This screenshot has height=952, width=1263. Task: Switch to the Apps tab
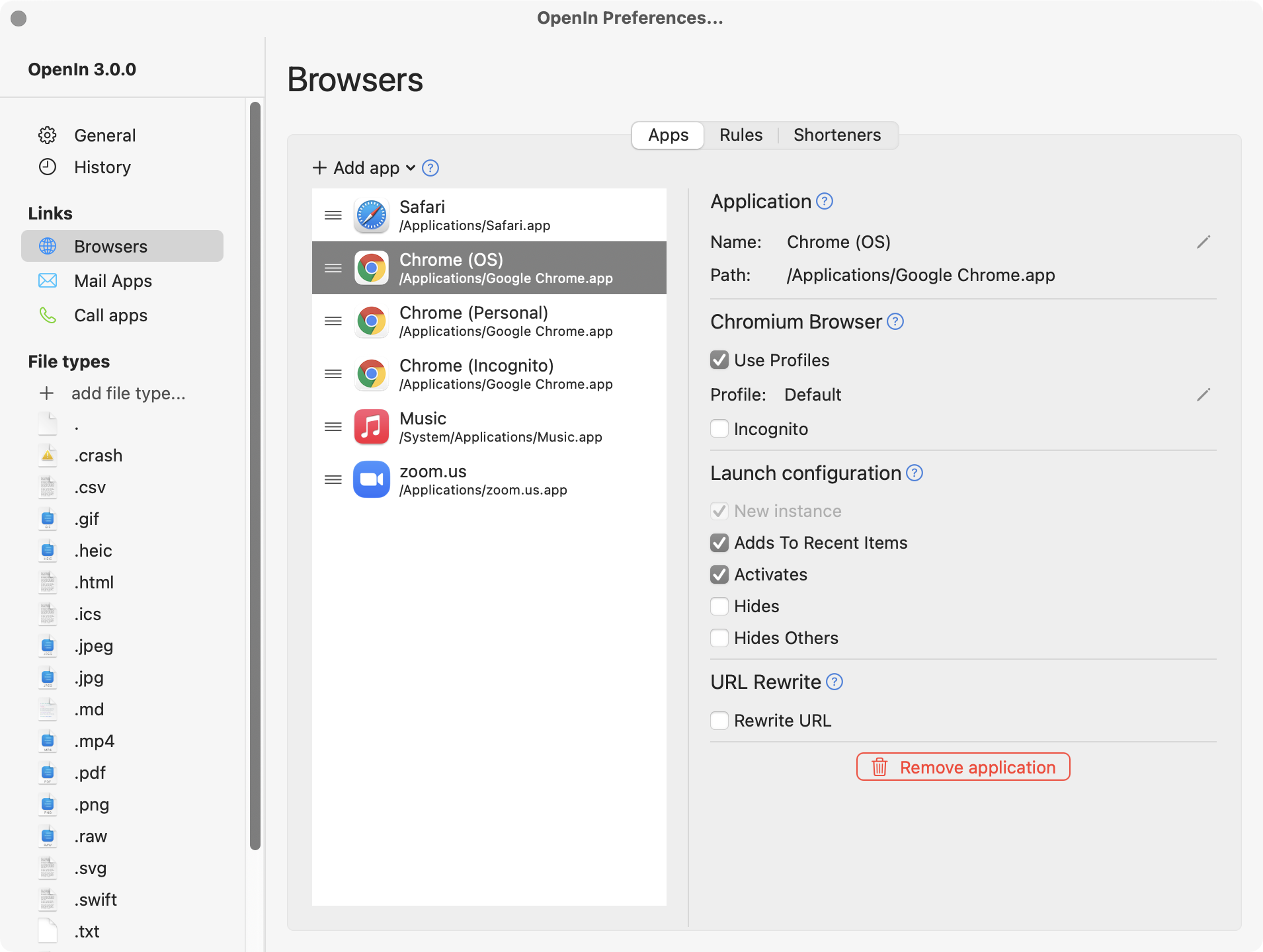tap(668, 135)
